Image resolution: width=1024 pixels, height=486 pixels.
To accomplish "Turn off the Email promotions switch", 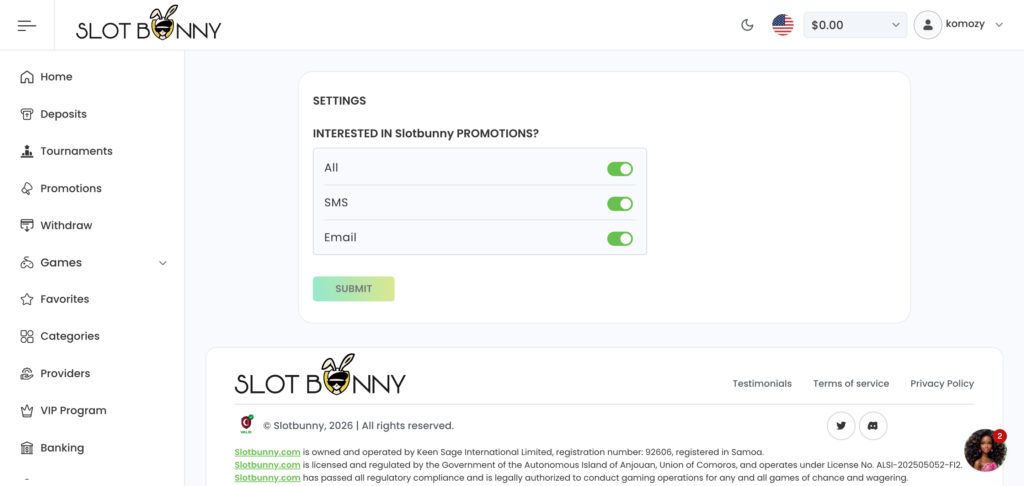I will [620, 238].
